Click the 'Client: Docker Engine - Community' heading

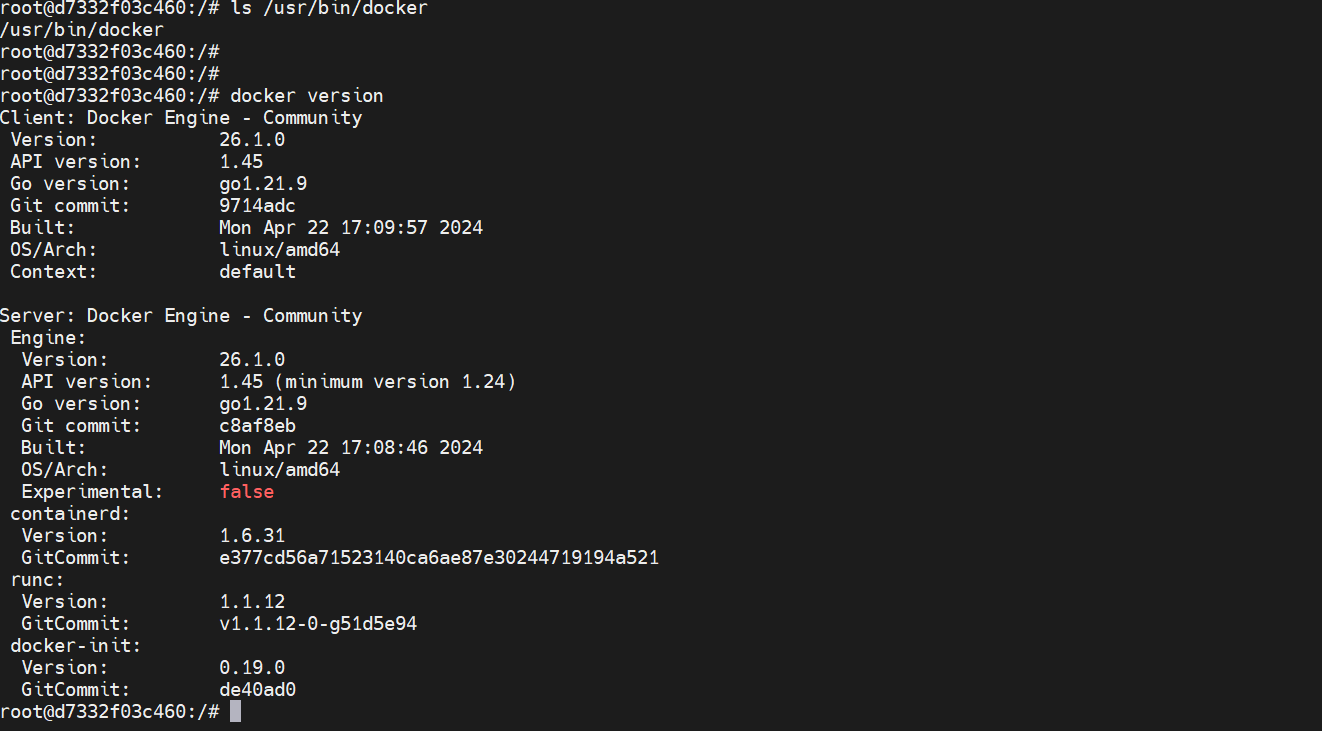coord(181,118)
